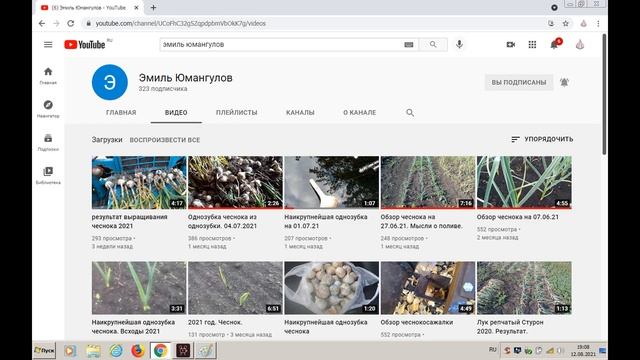Toggle the channel notification bell
640x360 pixels.
coord(564,82)
